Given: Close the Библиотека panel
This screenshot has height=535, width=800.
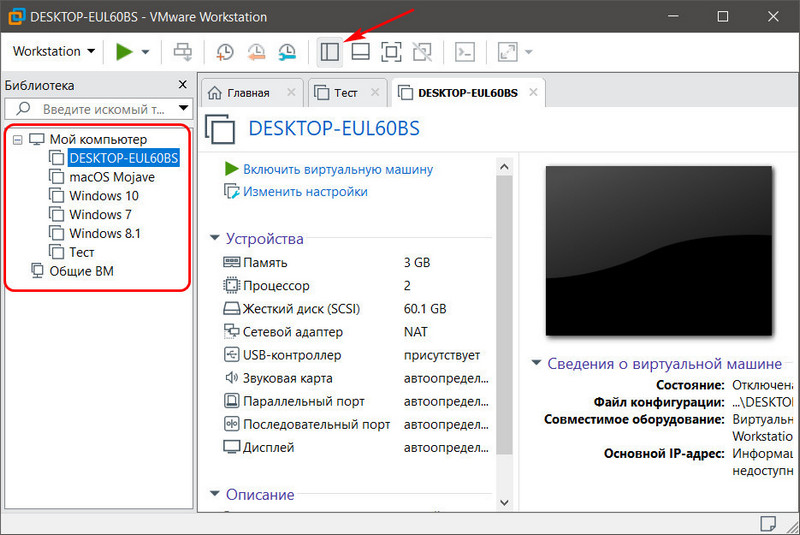Looking at the screenshot, I should [x=183, y=85].
